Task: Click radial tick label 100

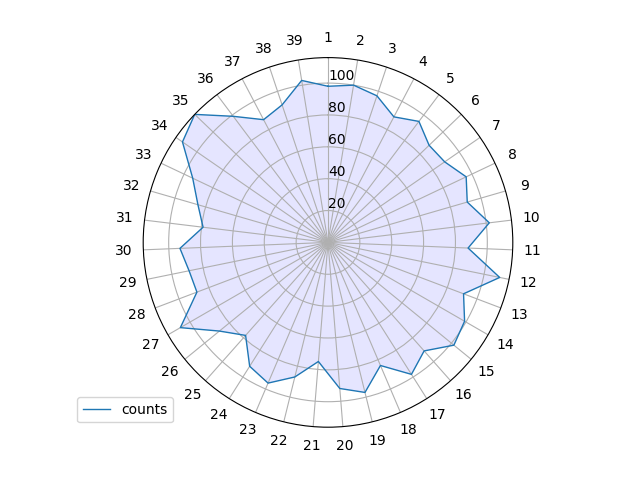Action: click(342, 75)
